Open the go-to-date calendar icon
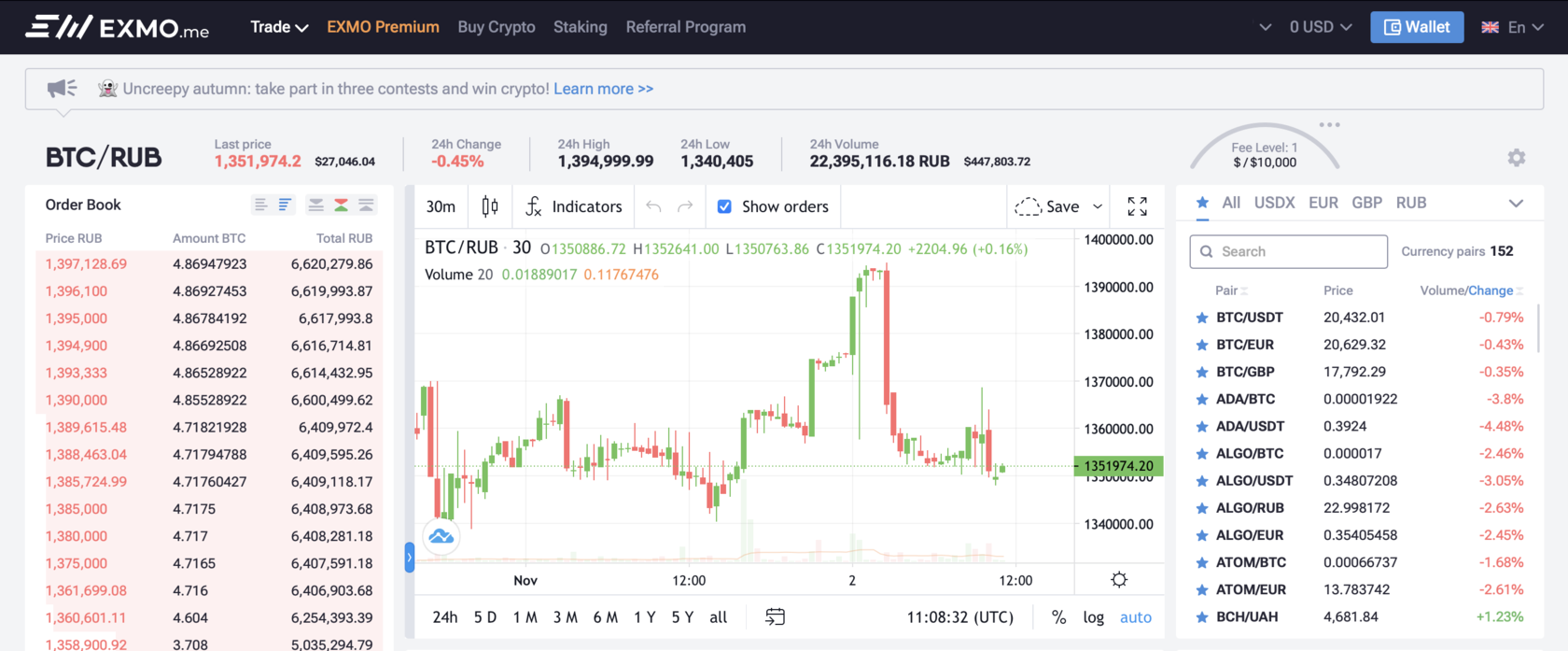The image size is (1568, 651). pyautogui.click(x=775, y=617)
